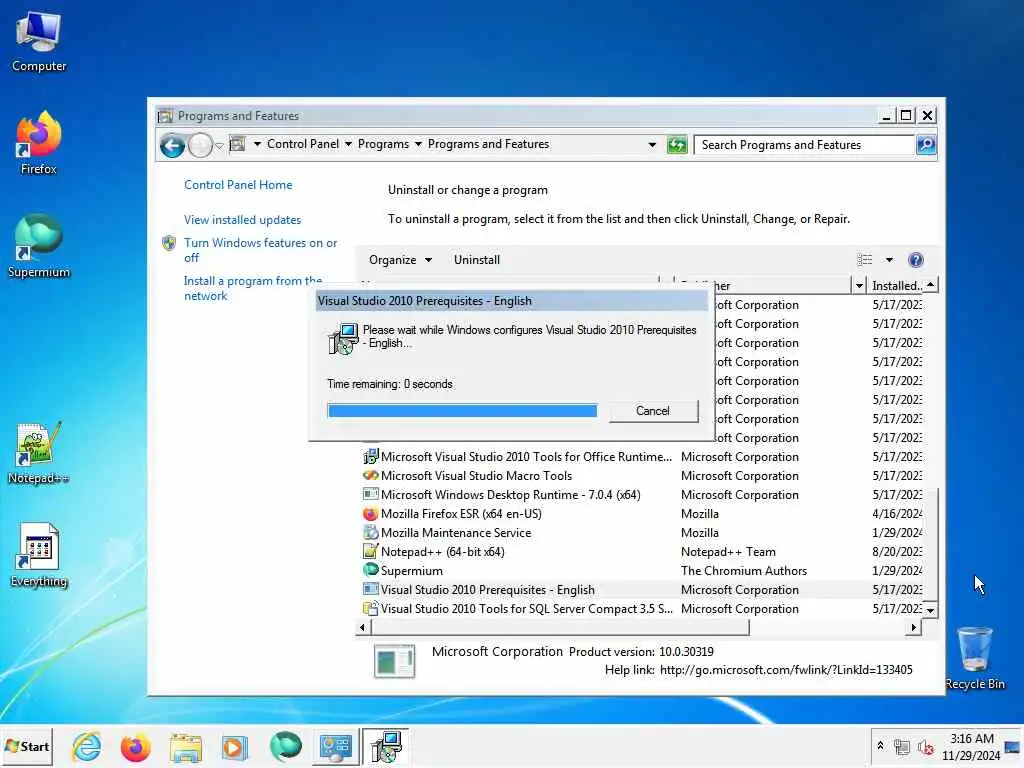Click the Mozilla Firefox ESR row icon
Screen dimensions: 1024x768
coord(370,514)
